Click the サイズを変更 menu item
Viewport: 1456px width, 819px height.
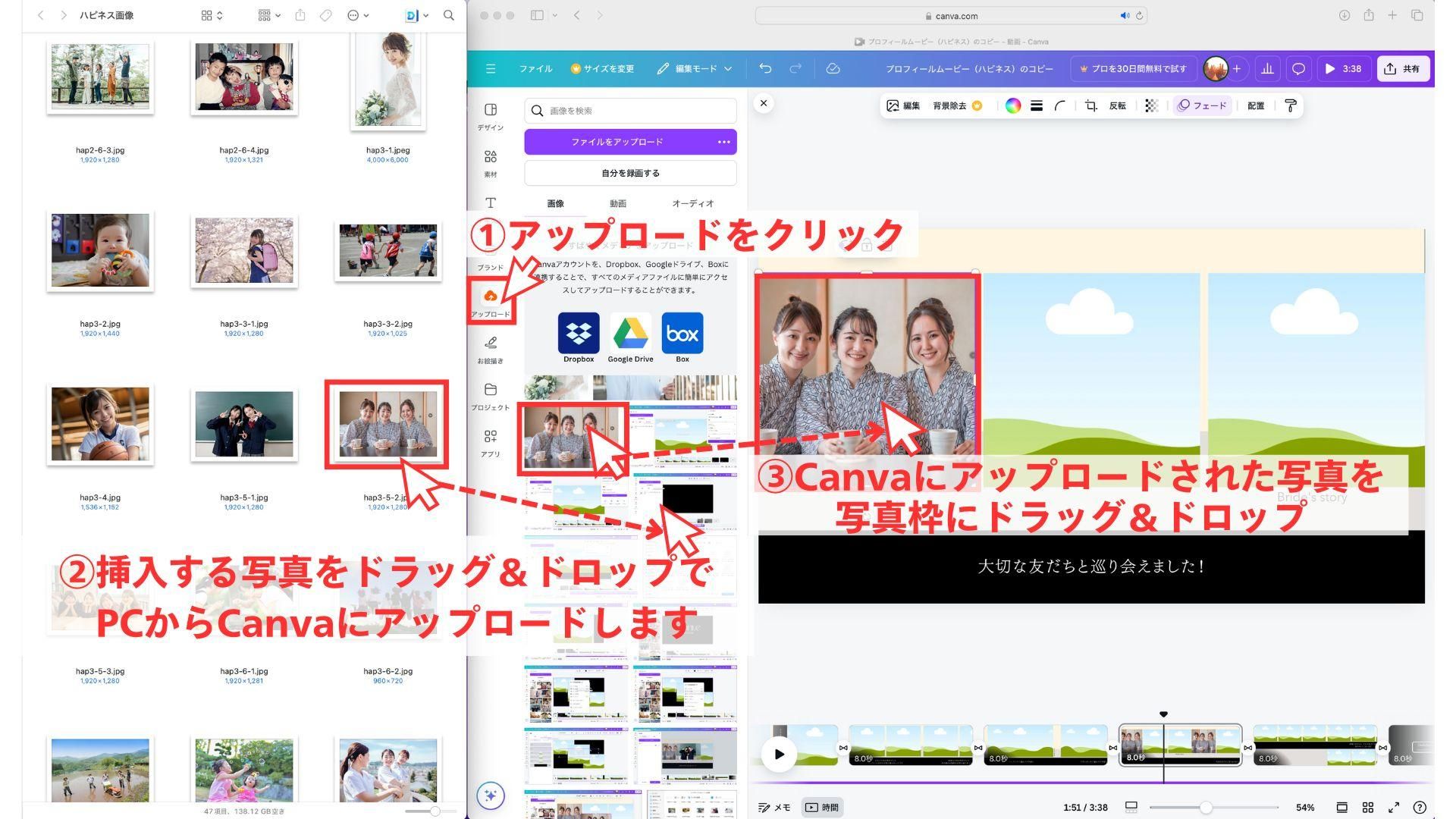[x=602, y=68]
